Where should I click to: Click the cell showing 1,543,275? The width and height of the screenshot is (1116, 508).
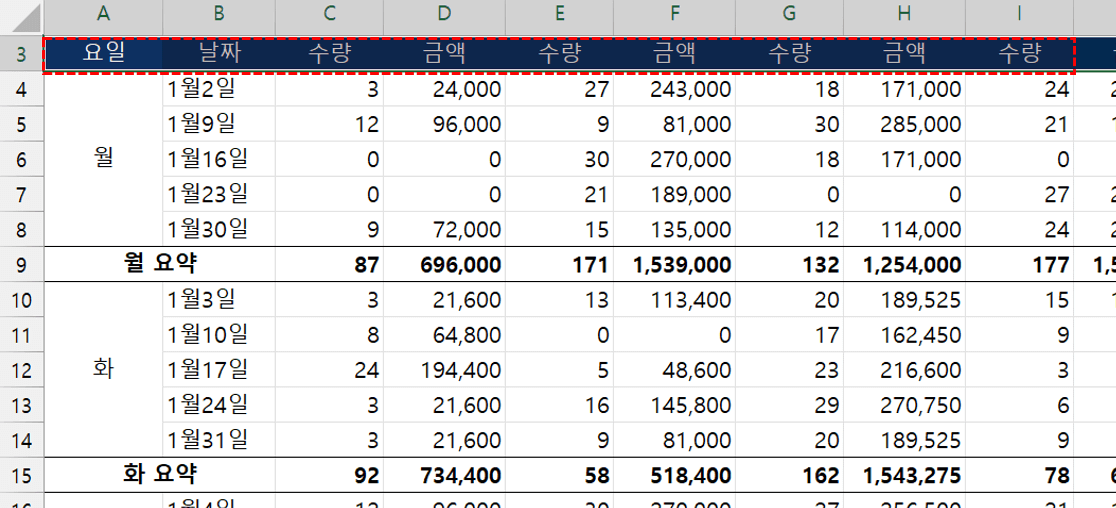point(904,474)
